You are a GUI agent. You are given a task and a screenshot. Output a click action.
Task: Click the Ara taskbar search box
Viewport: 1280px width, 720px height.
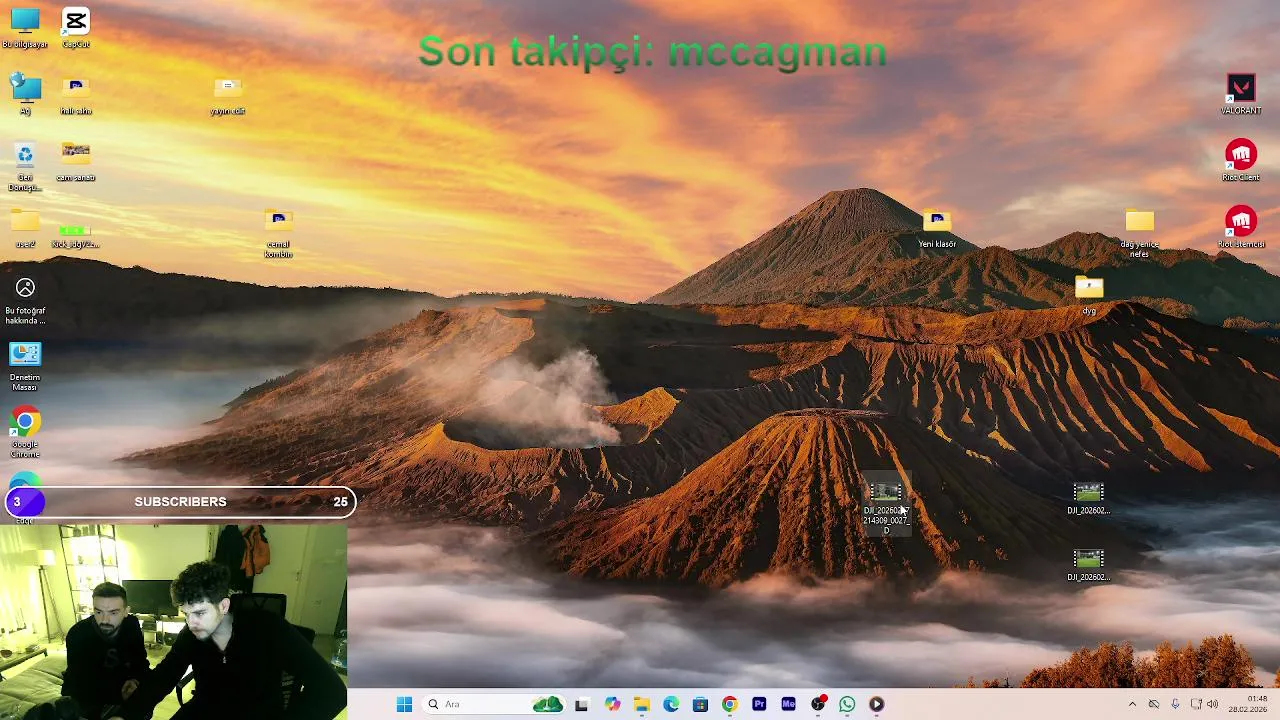(495, 704)
